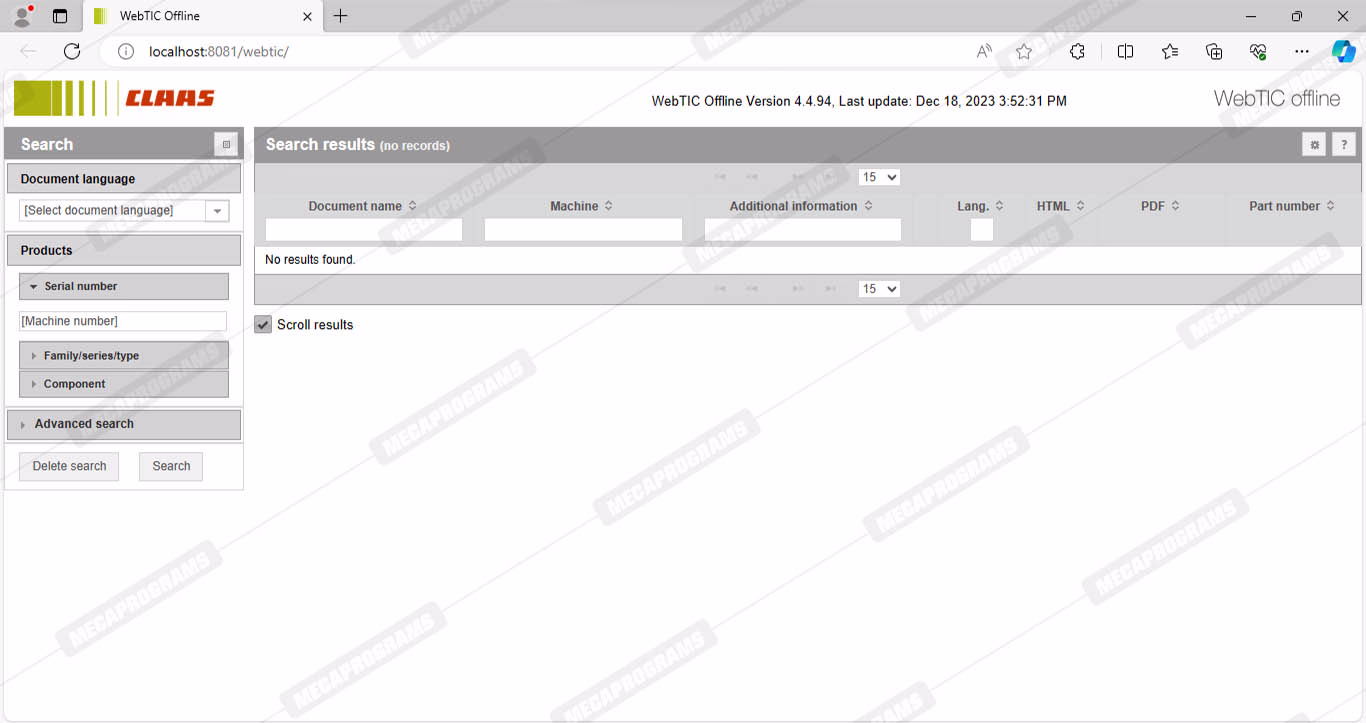Expand the Advanced search section
The width and height of the screenshot is (1366, 723).
click(124, 424)
